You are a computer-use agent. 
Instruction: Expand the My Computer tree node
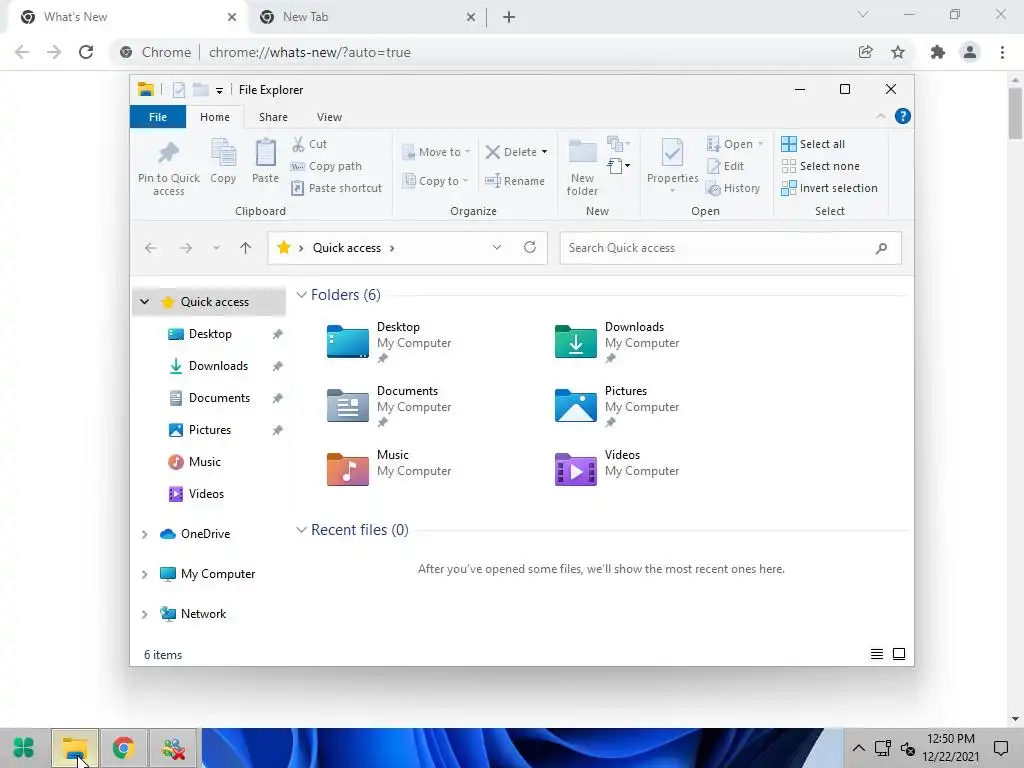coord(144,574)
